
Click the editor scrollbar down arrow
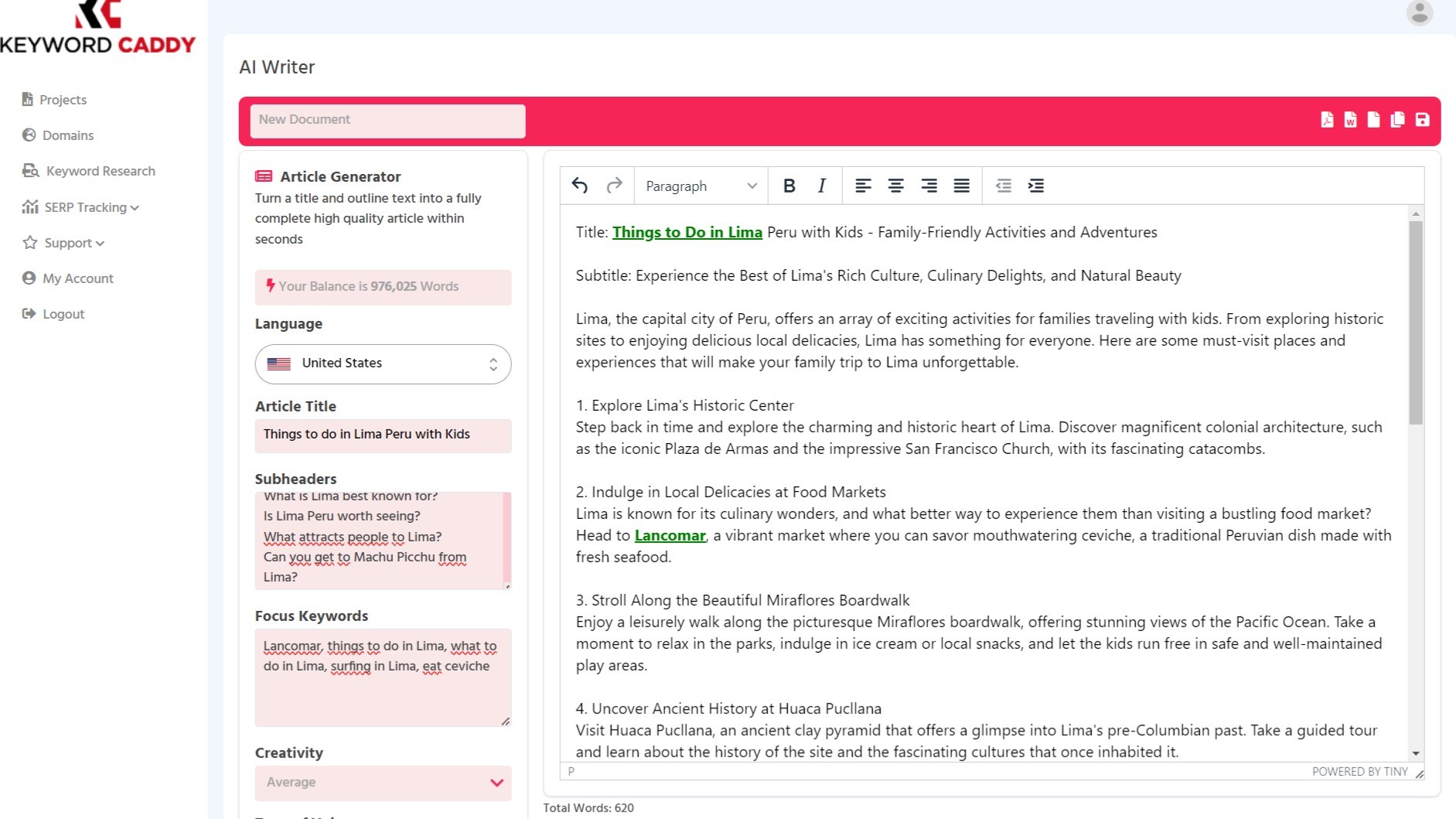1416,753
